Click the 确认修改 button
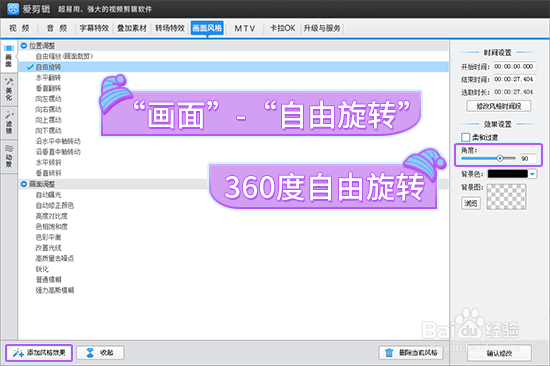Screen dimensions: 550x366 [499, 353]
